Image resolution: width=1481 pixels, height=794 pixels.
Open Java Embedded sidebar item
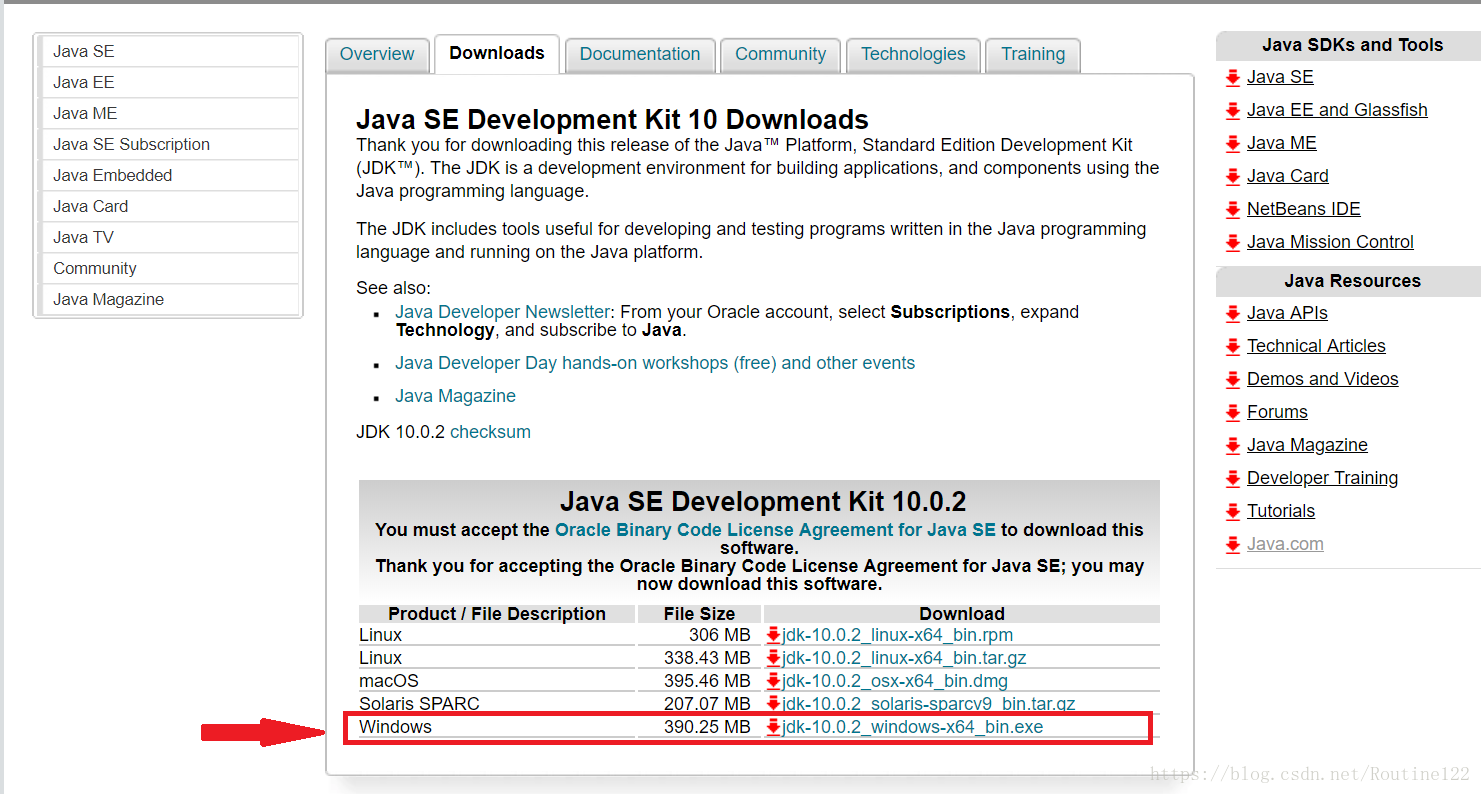[168, 175]
